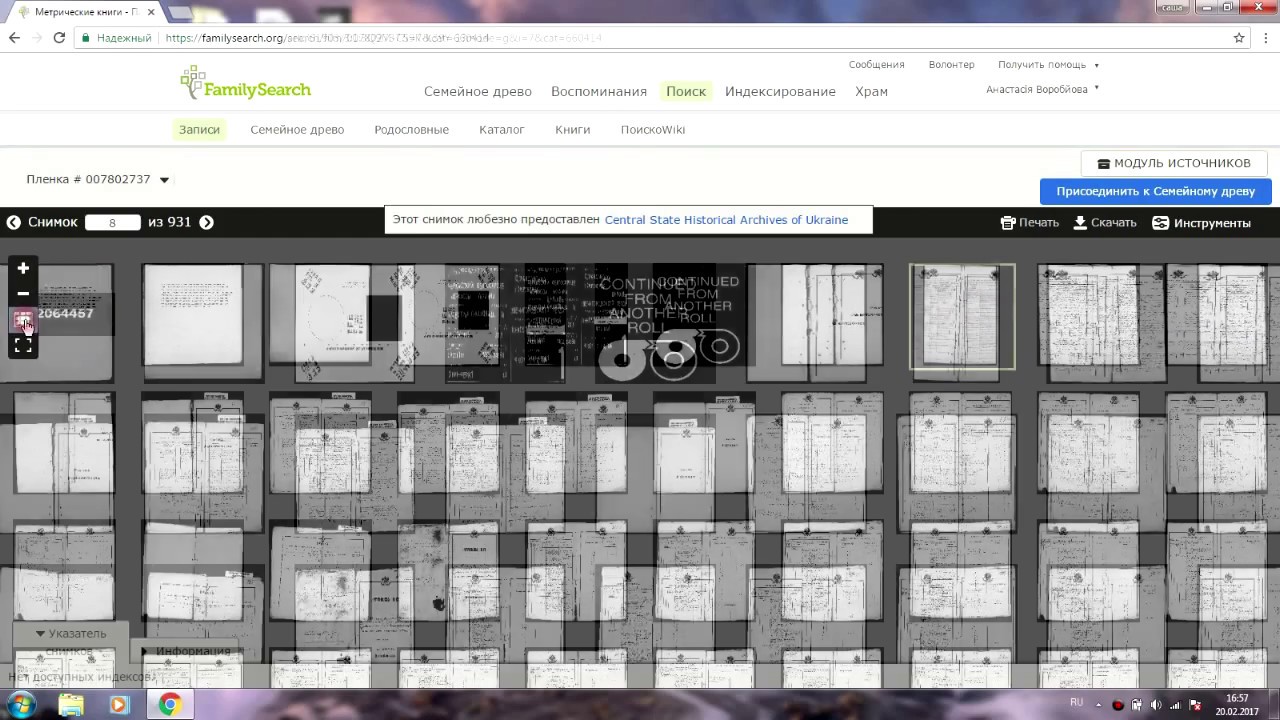1280x720 pixels.
Task: Go to the previous image arrow
Action: point(14,222)
